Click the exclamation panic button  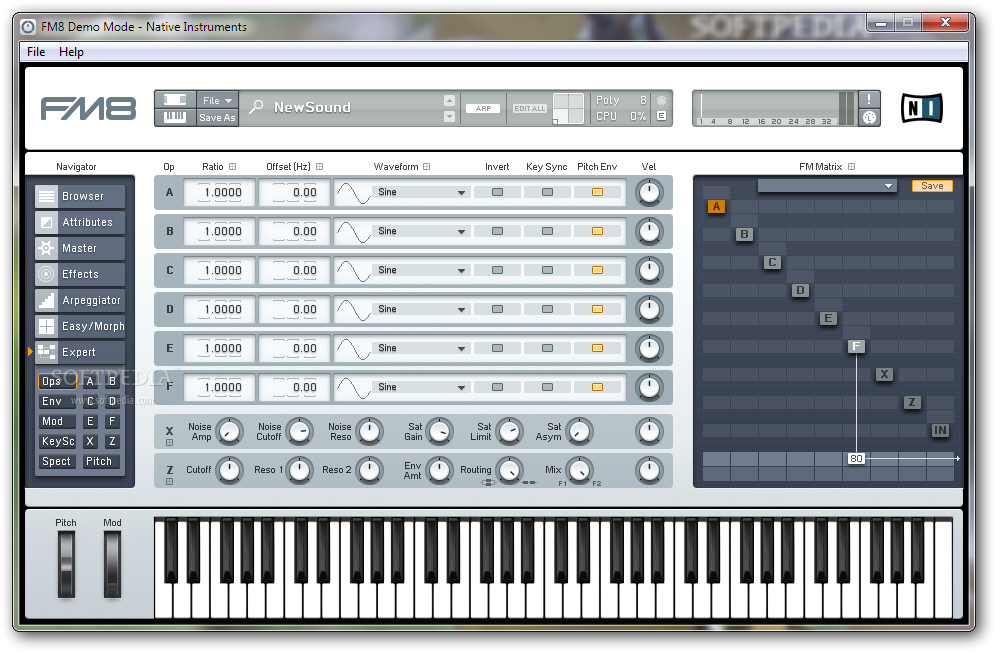pos(869,99)
